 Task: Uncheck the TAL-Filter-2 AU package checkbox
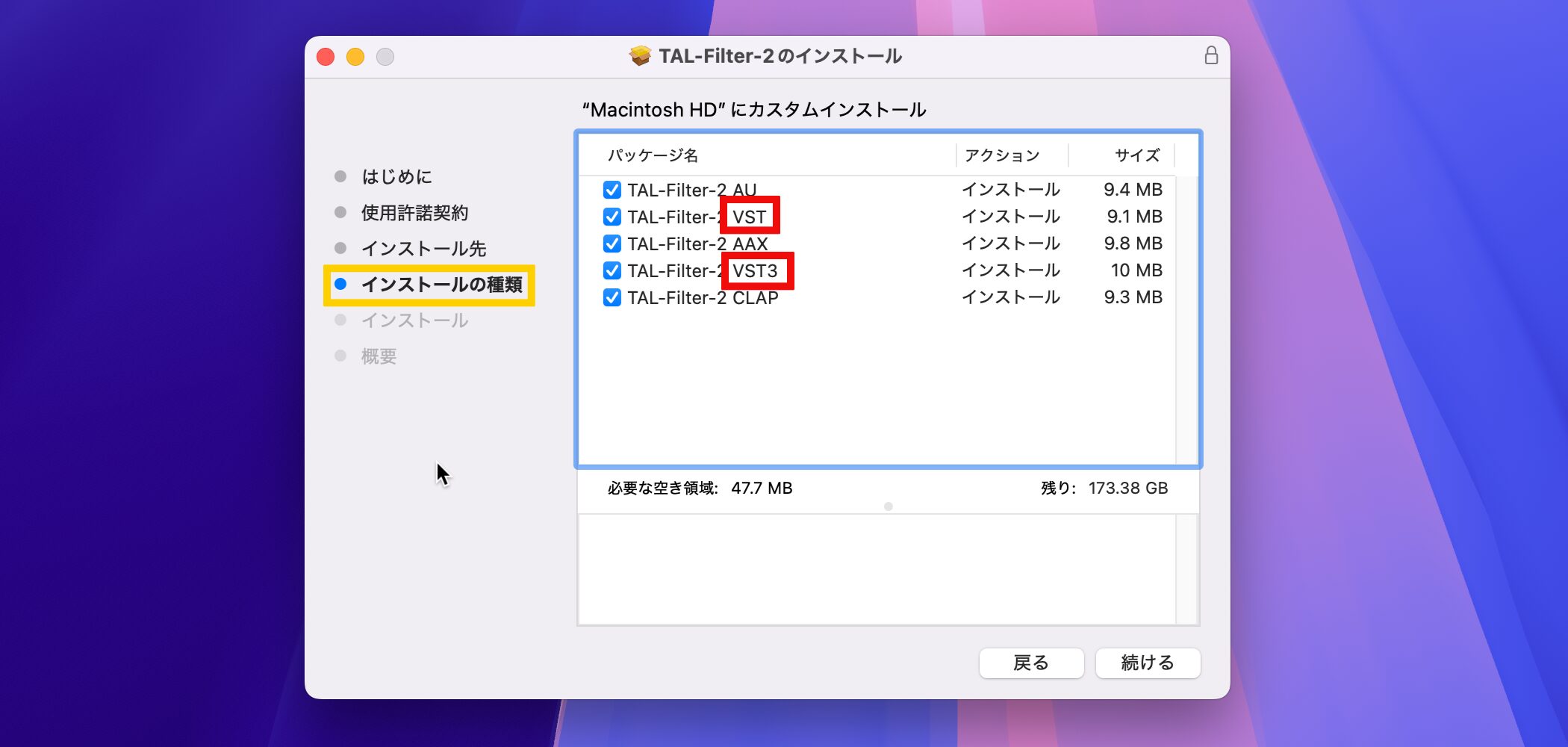(612, 190)
